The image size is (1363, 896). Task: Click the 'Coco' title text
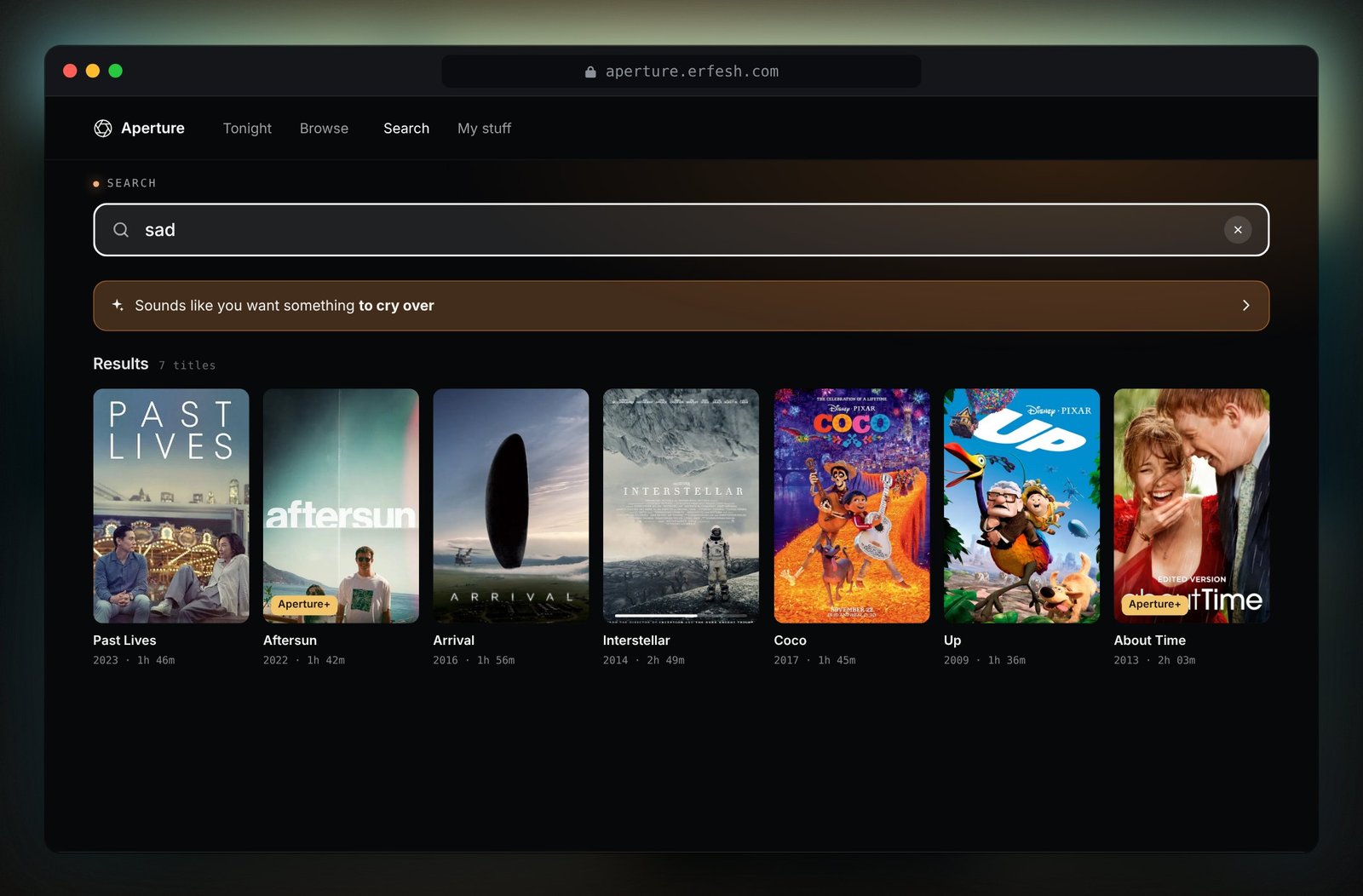click(790, 640)
